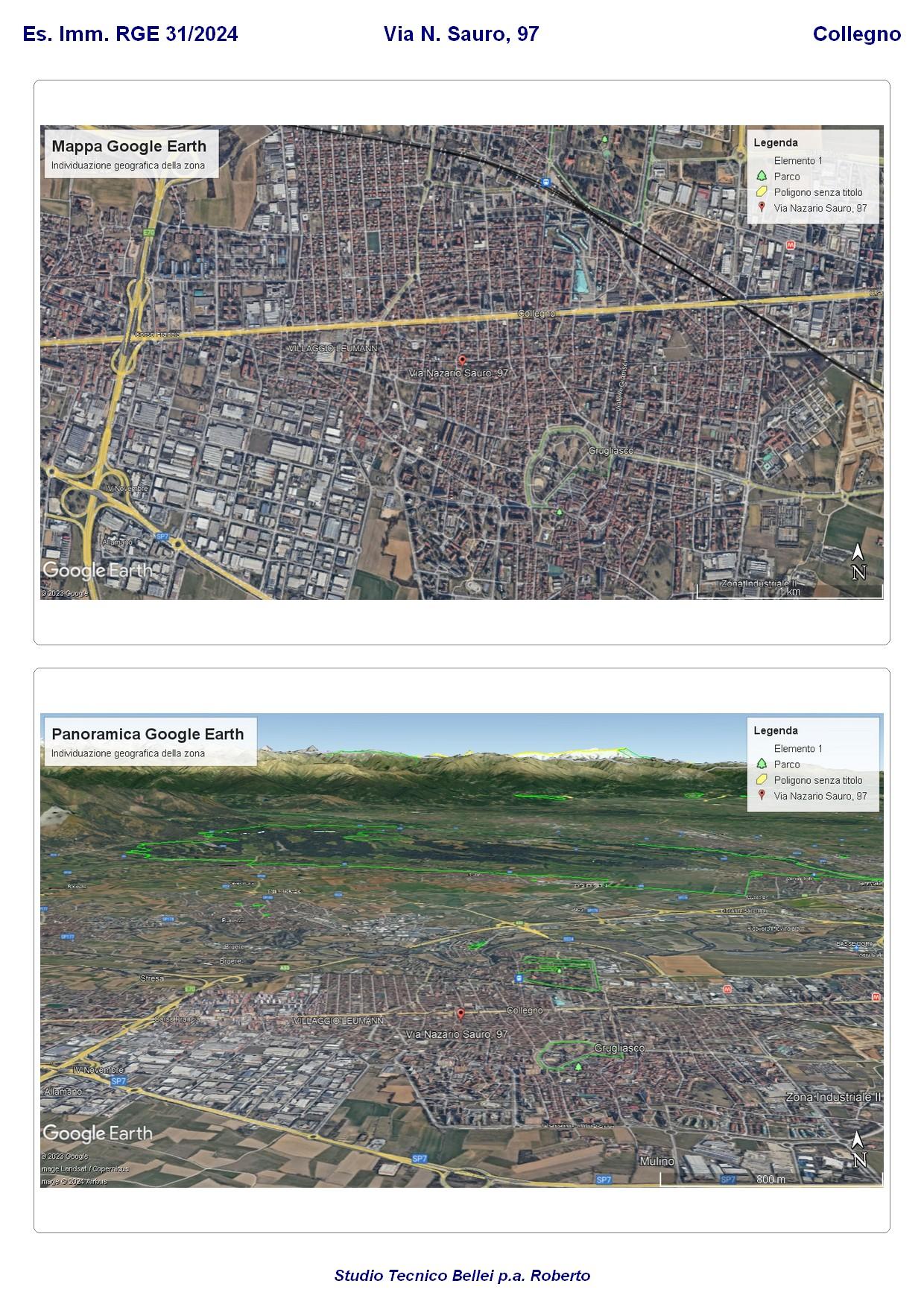Click the E70 road shield in the top map
The width and height of the screenshot is (924, 1307).
click(149, 233)
